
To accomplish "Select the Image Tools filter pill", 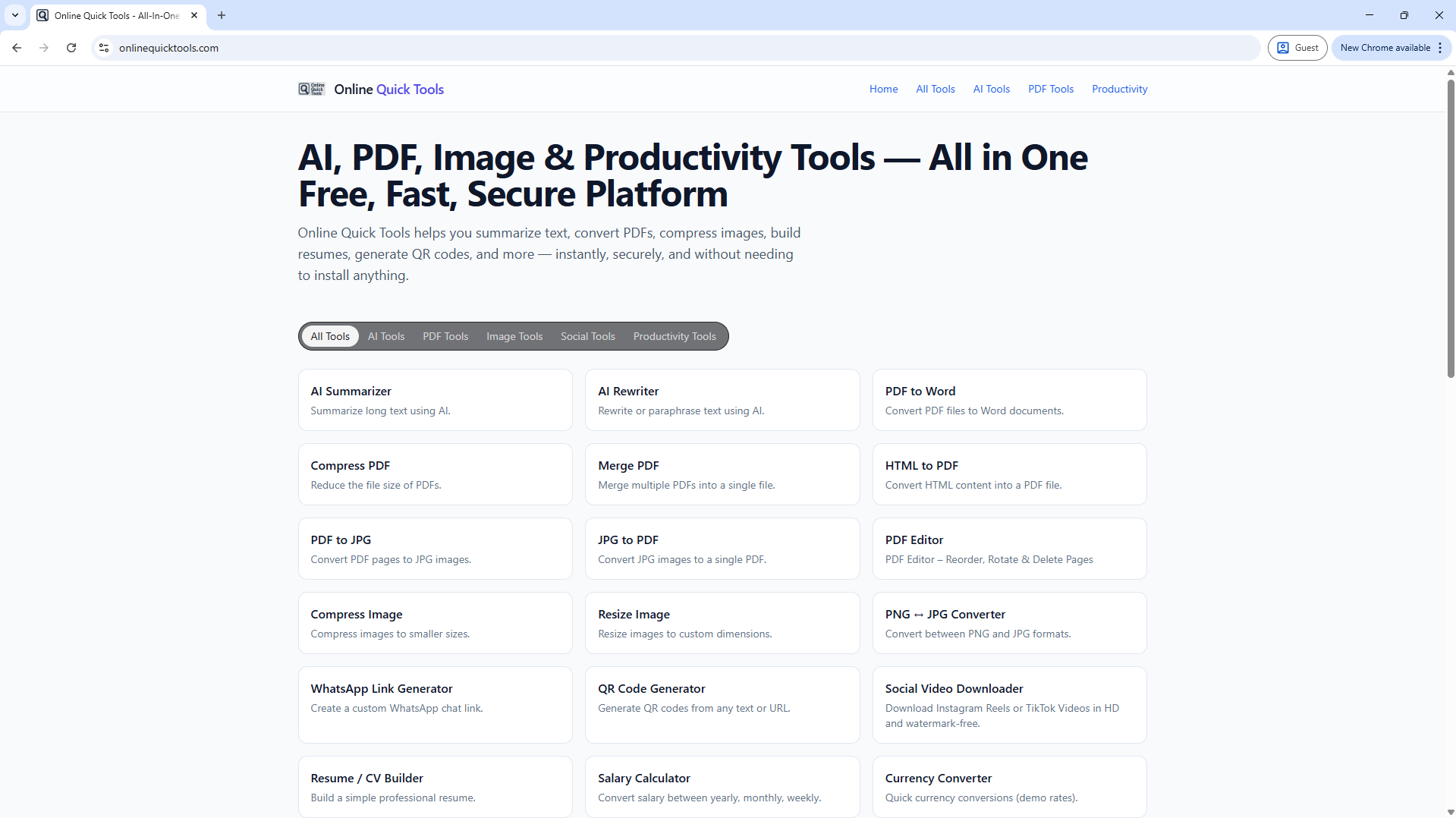I will pyautogui.click(x=514, y=336).
